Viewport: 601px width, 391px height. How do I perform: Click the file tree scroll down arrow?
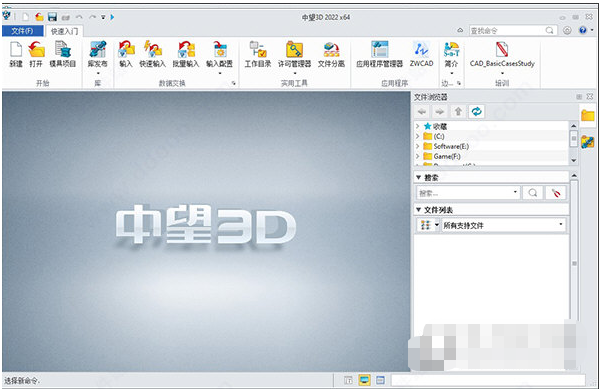click(574, 160)
